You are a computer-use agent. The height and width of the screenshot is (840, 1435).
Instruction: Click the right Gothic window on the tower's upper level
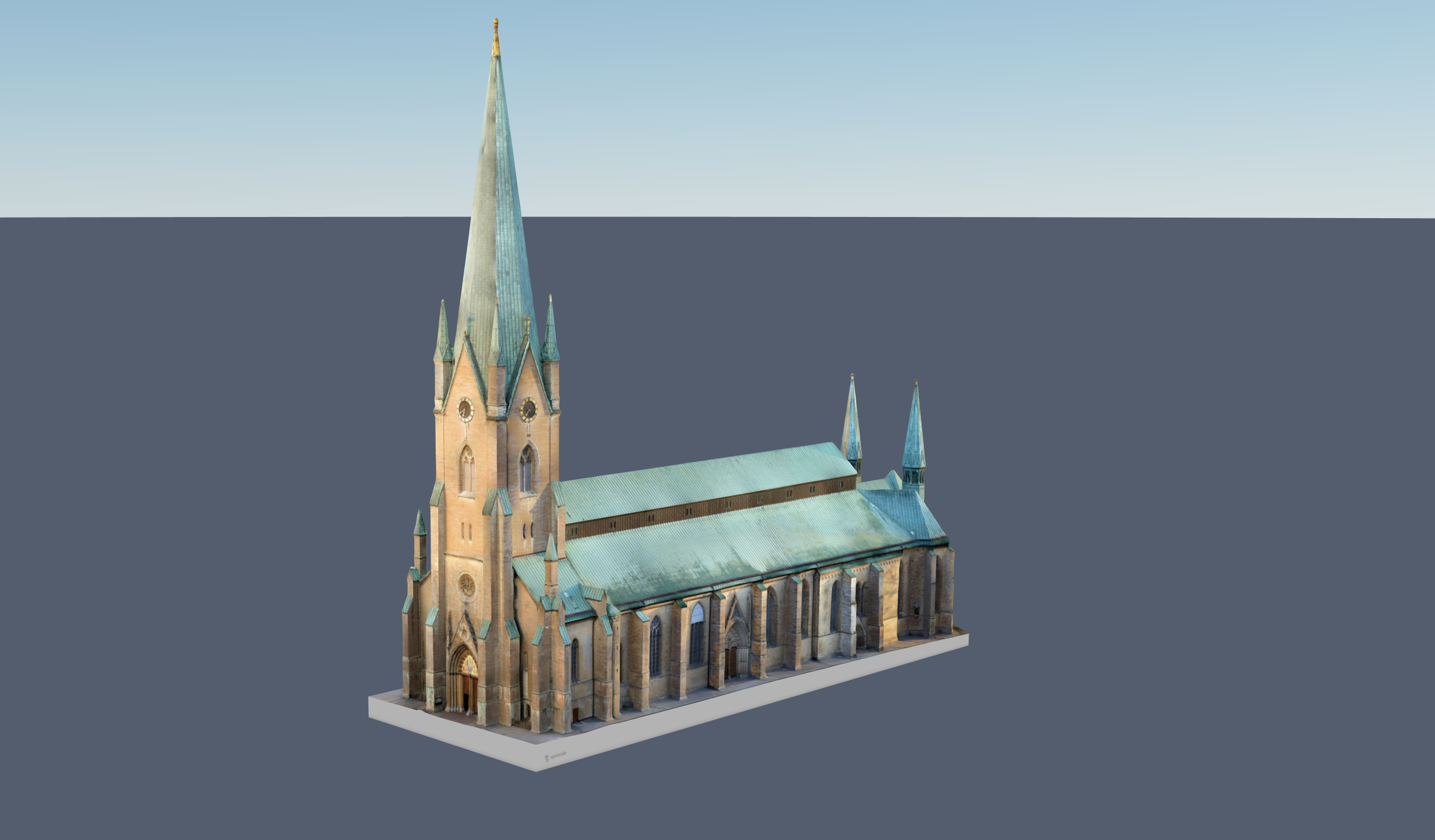click(x=527, y=469)
